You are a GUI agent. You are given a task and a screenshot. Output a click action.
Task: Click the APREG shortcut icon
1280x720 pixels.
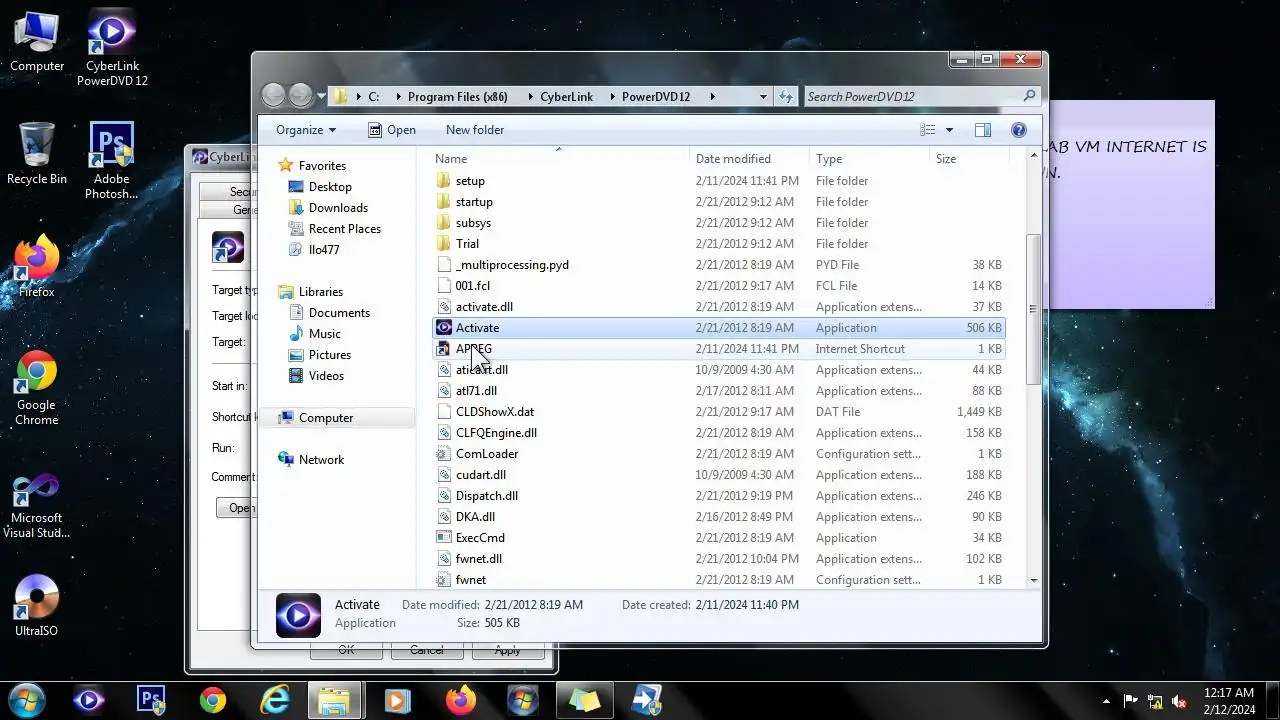(444, 349)
